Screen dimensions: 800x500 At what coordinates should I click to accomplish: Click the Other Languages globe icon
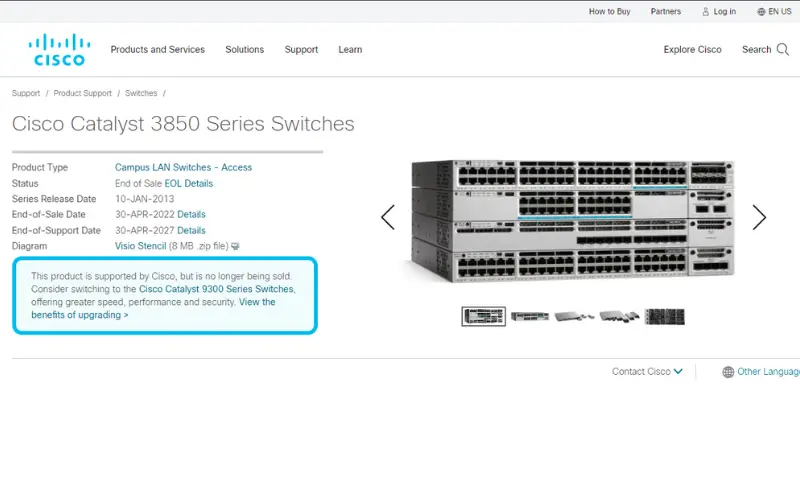(x=728, y=372)
